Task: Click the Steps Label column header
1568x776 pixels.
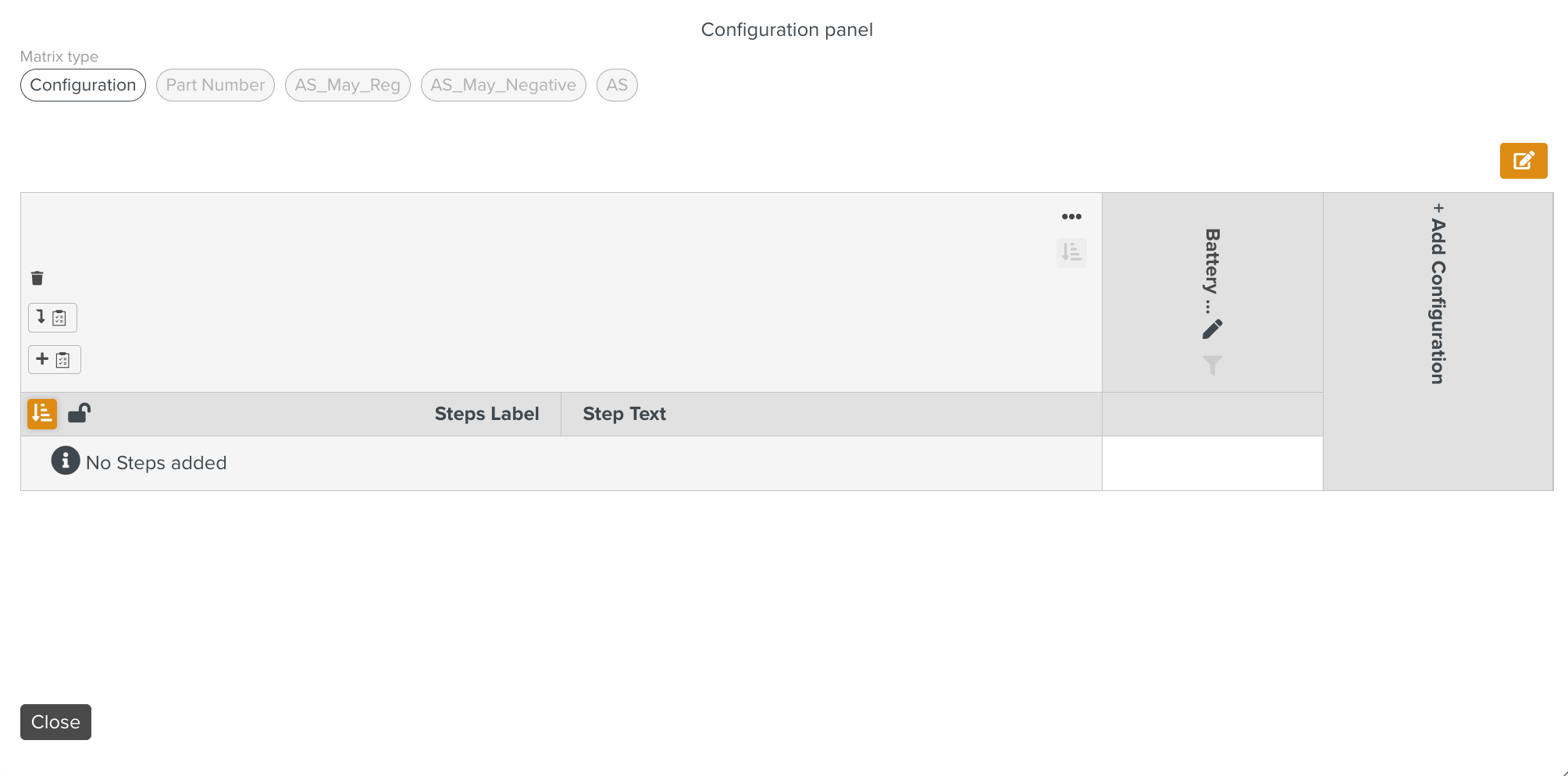Action: 486,414
